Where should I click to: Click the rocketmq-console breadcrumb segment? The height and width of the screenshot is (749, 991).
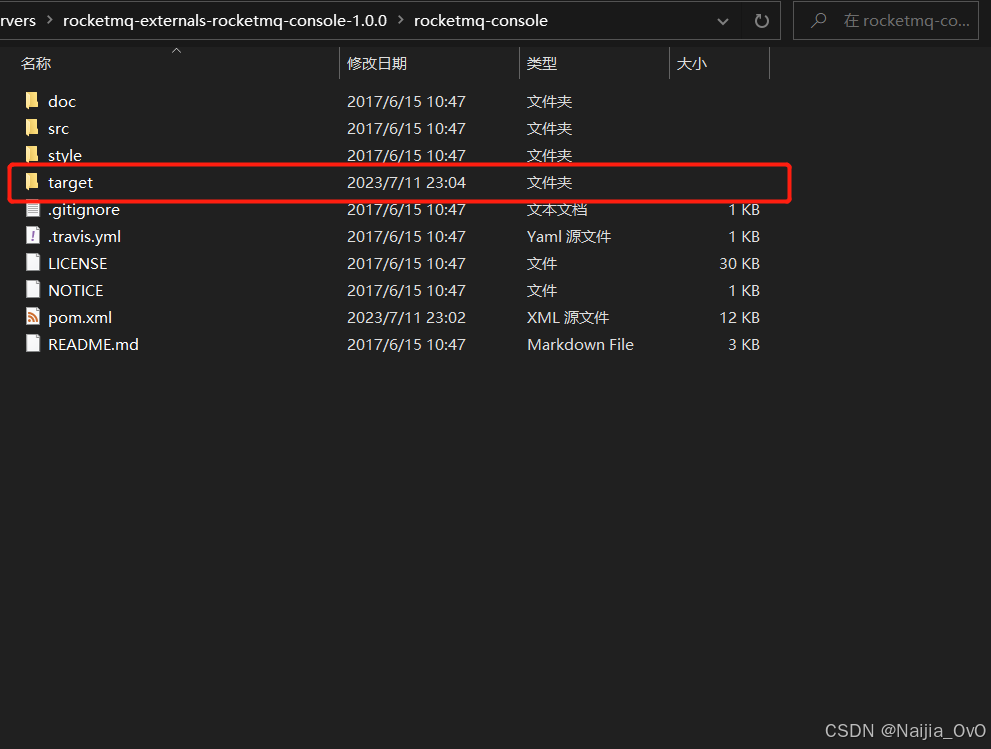(481, 21)
